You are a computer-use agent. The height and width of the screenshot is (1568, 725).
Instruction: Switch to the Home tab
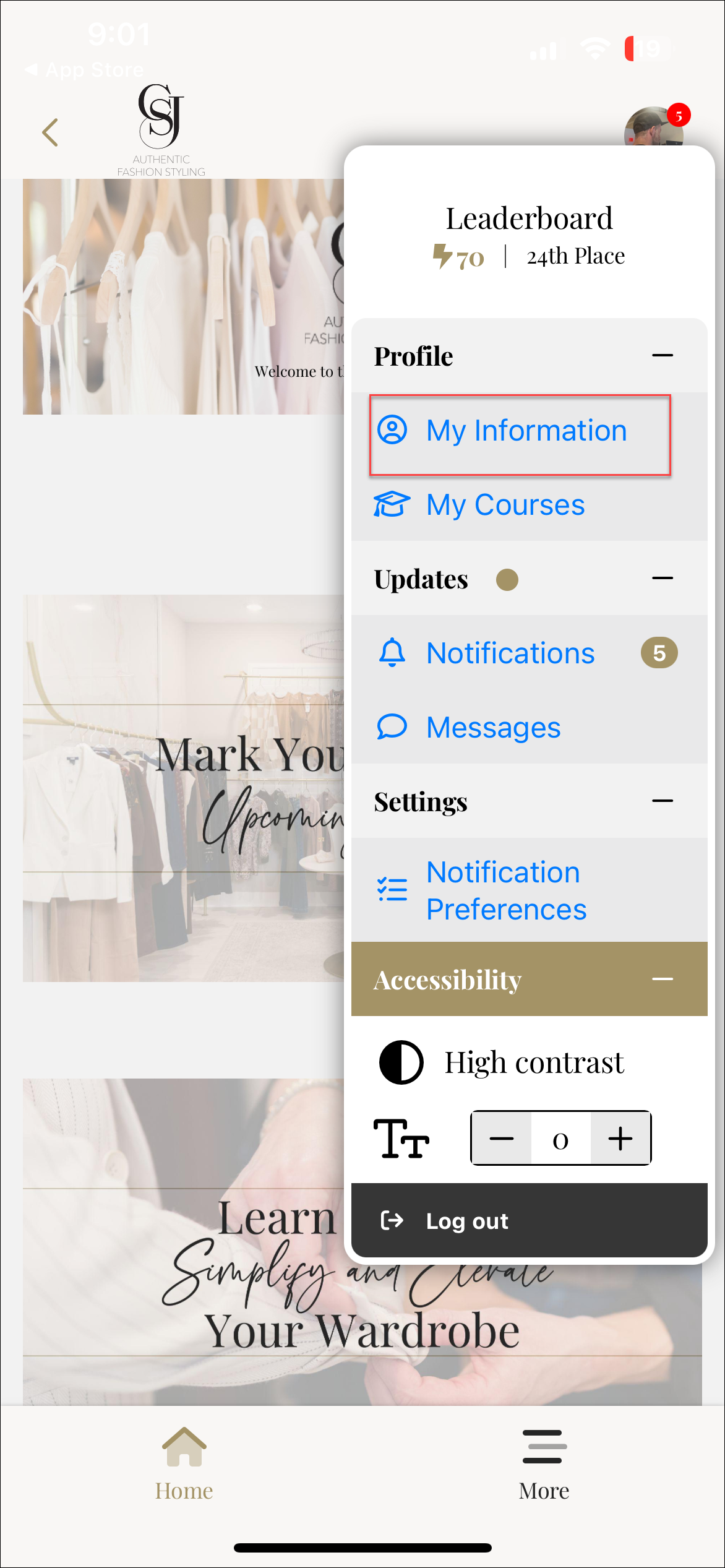pyautogui.click(x=184, y=1463)
